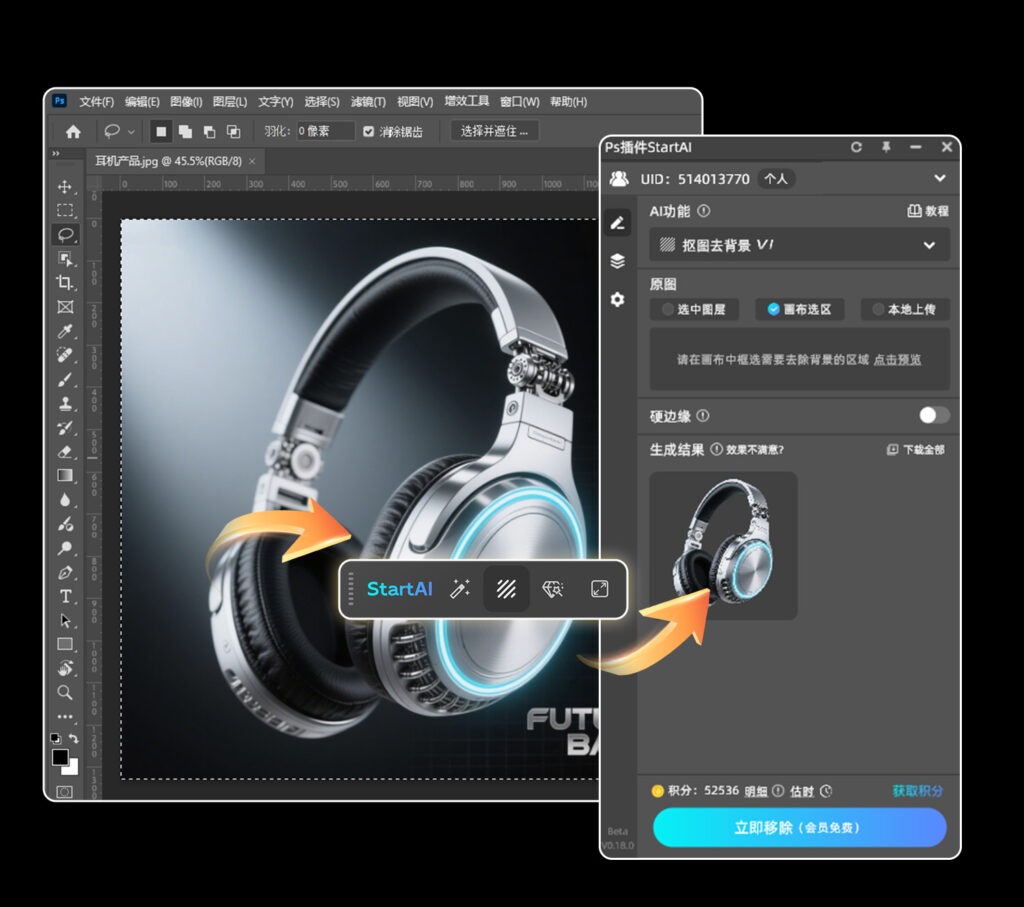Click the 点击预览 preview link

point(897,360)
